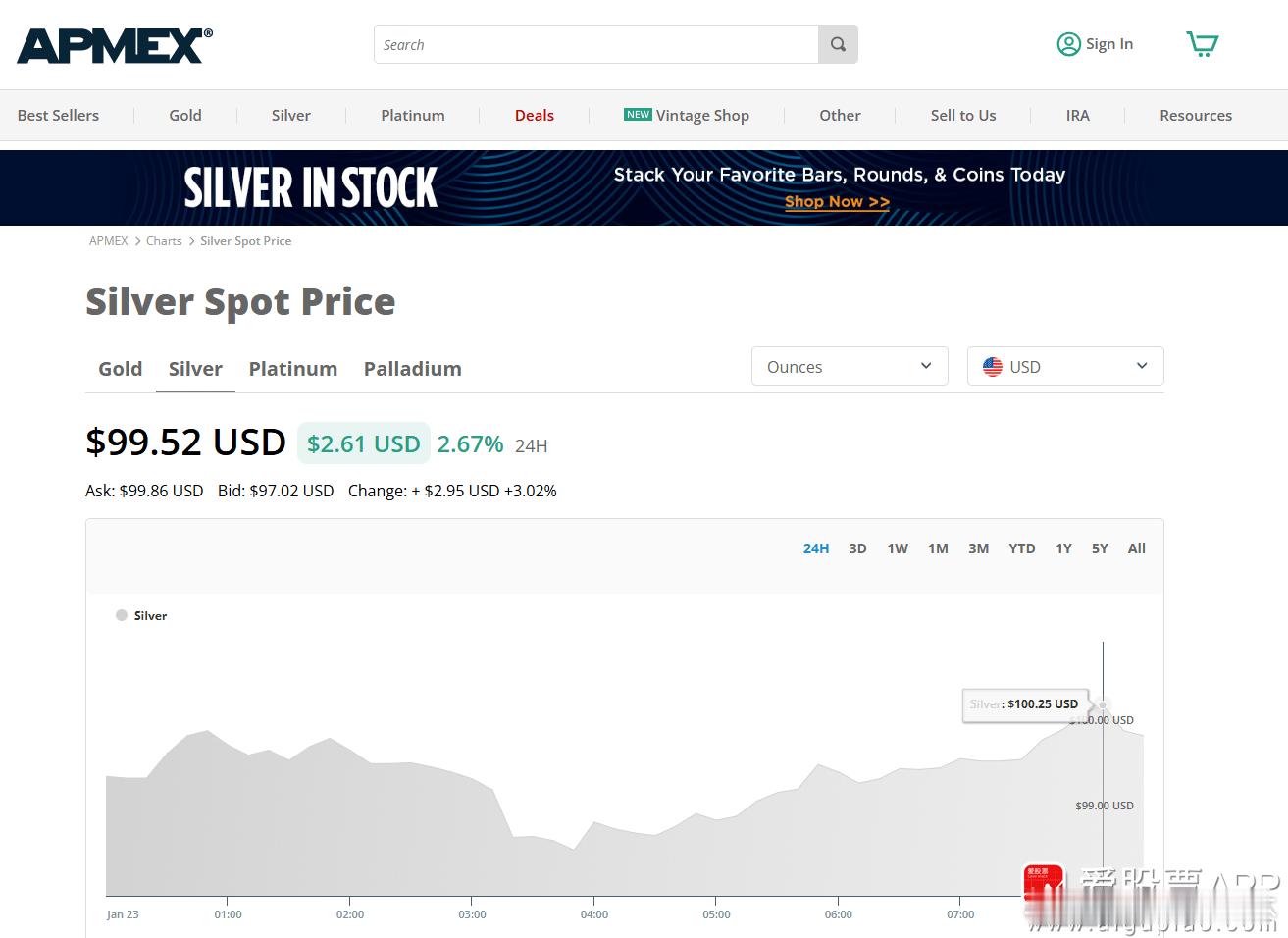
Task: Click the Shop Now link in the banner
Action: [837, 202]
